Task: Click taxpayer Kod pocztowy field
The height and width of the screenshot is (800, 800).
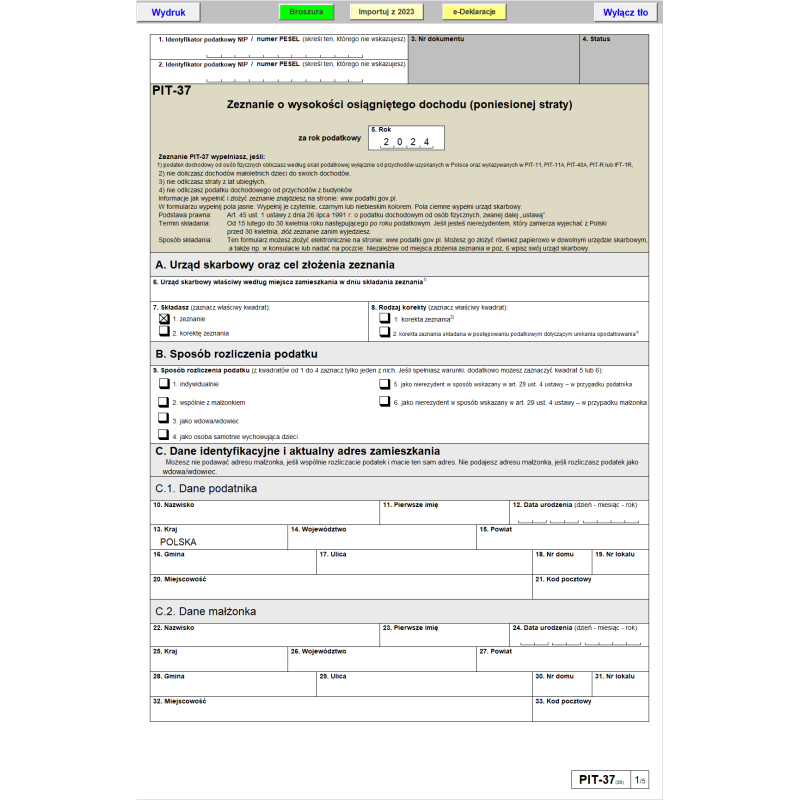Action: [590, 590]
